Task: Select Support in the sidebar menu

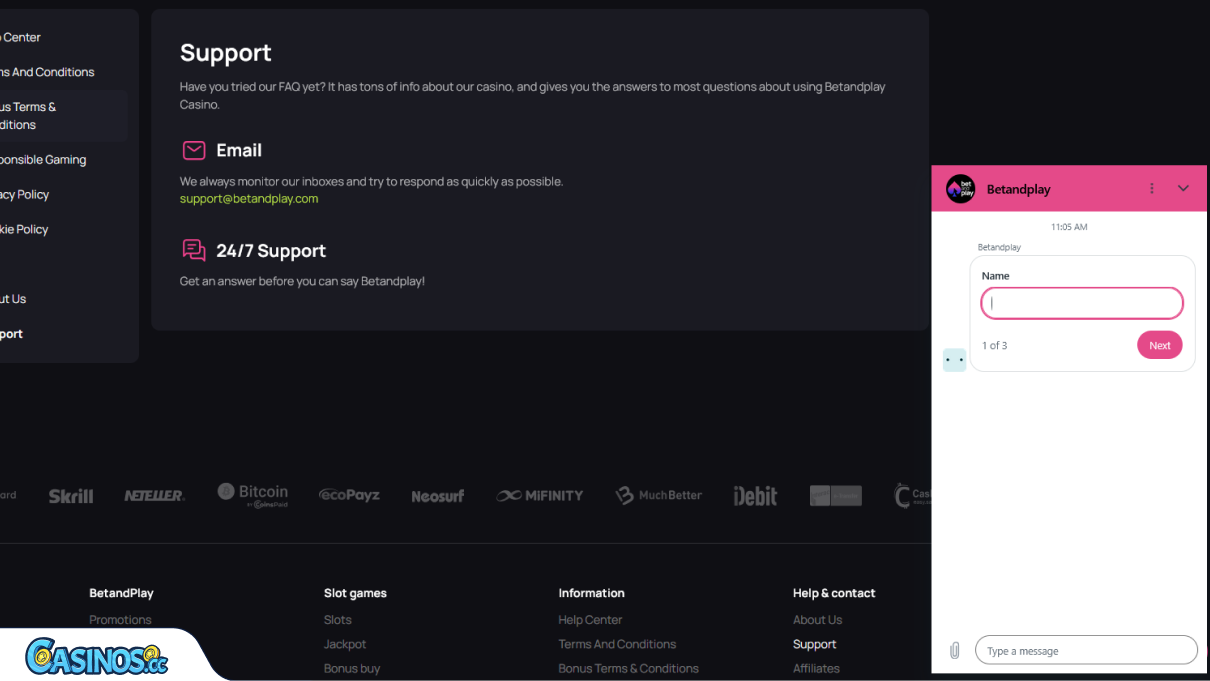Action: pos(11,334)
